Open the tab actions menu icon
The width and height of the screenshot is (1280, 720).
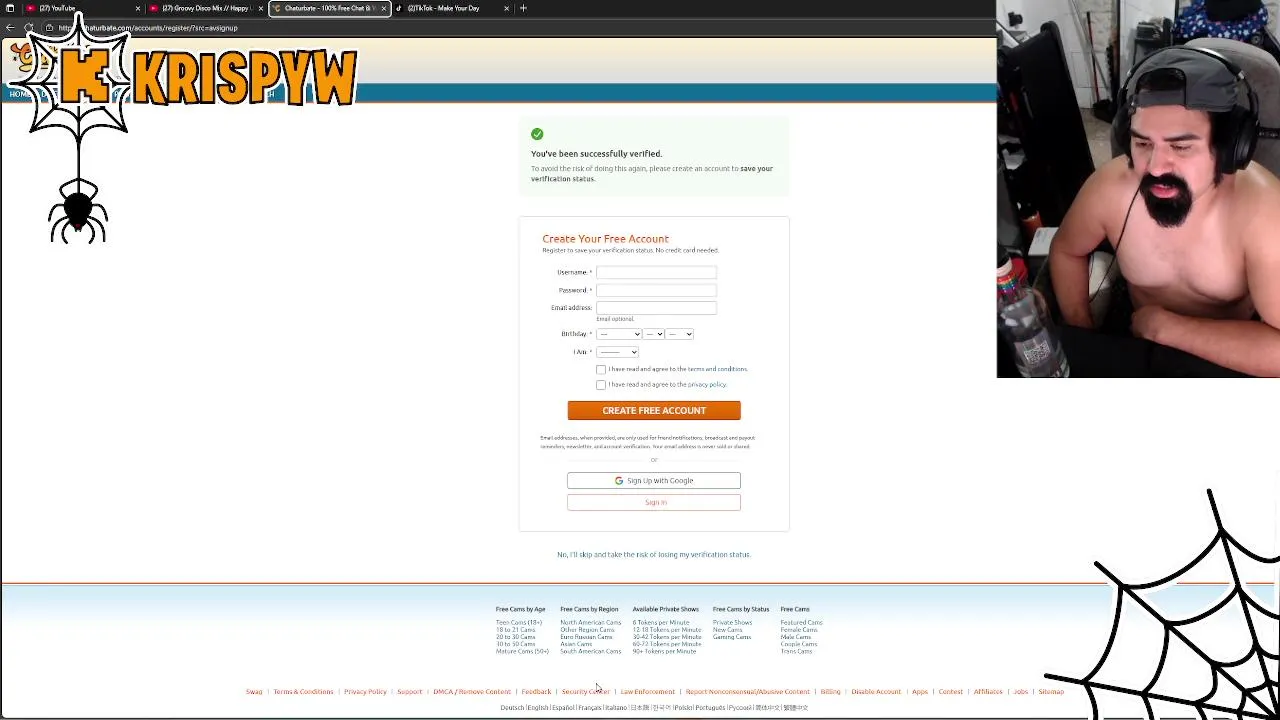pyautogui.click(x=10, y=8)
